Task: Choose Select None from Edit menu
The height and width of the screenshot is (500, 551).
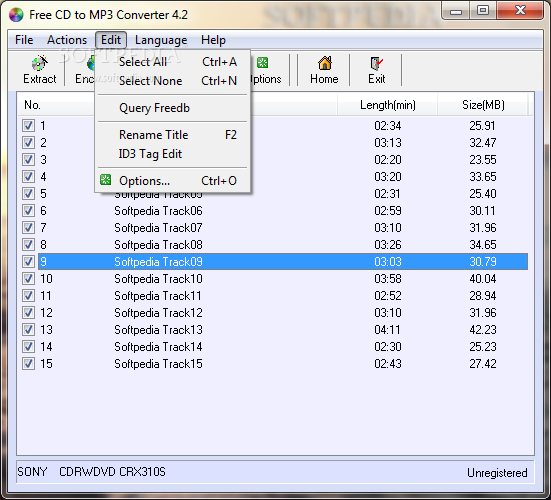Action: tap(173, 81)
